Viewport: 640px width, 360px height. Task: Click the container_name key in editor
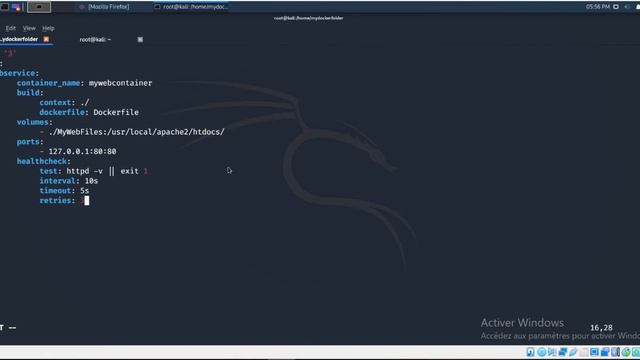pyautogui.click(x=48, y=83)
